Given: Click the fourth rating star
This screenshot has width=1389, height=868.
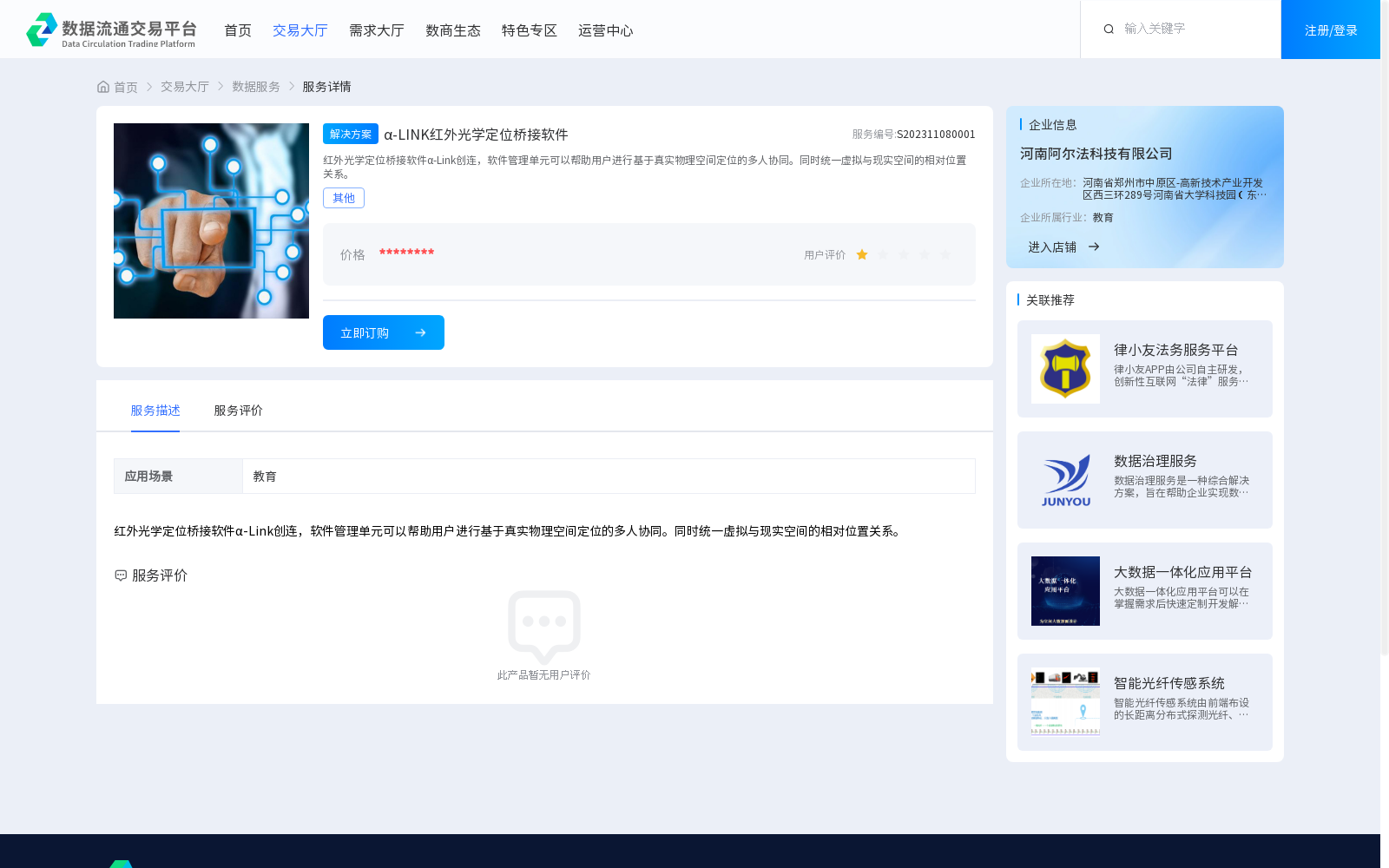Looking at the screenshot, I should 925,254.
